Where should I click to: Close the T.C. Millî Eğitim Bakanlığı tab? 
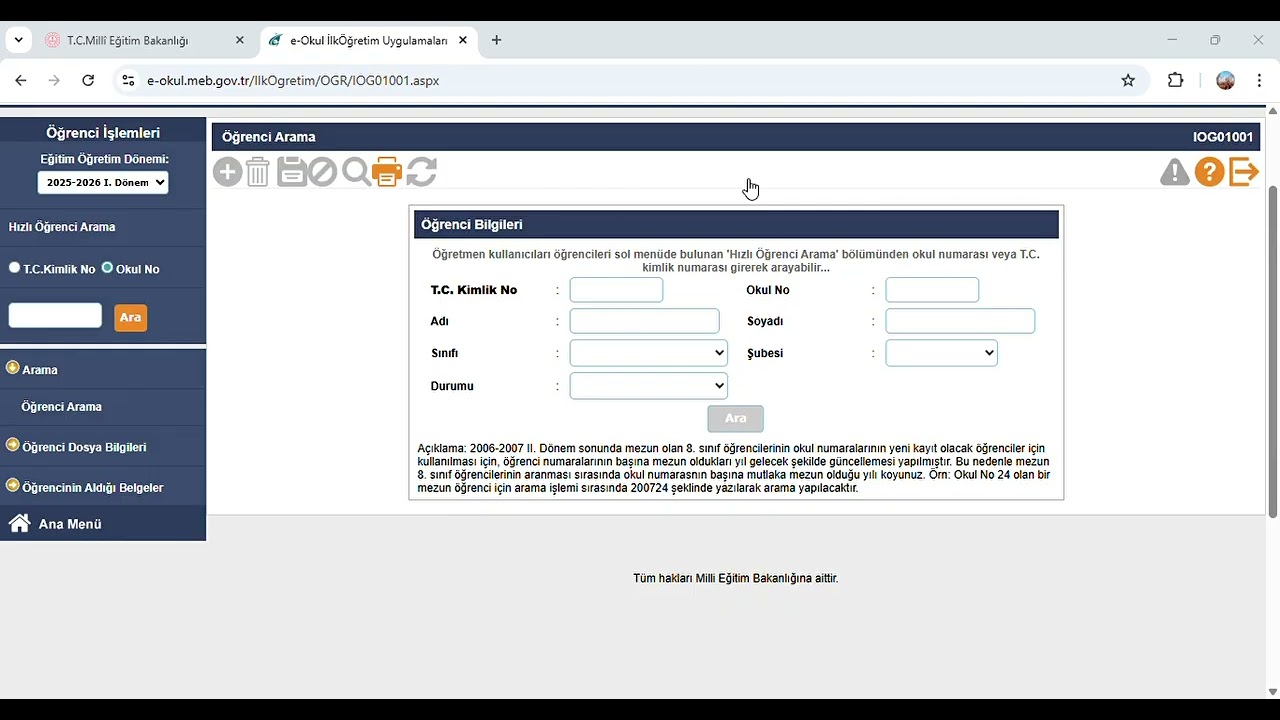(x=239, y=40)
